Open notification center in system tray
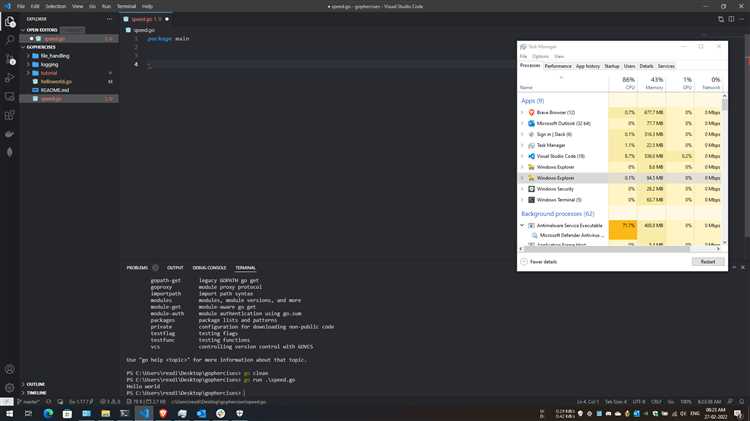Viewport: 750px width, 421px height. coord(738,413)
